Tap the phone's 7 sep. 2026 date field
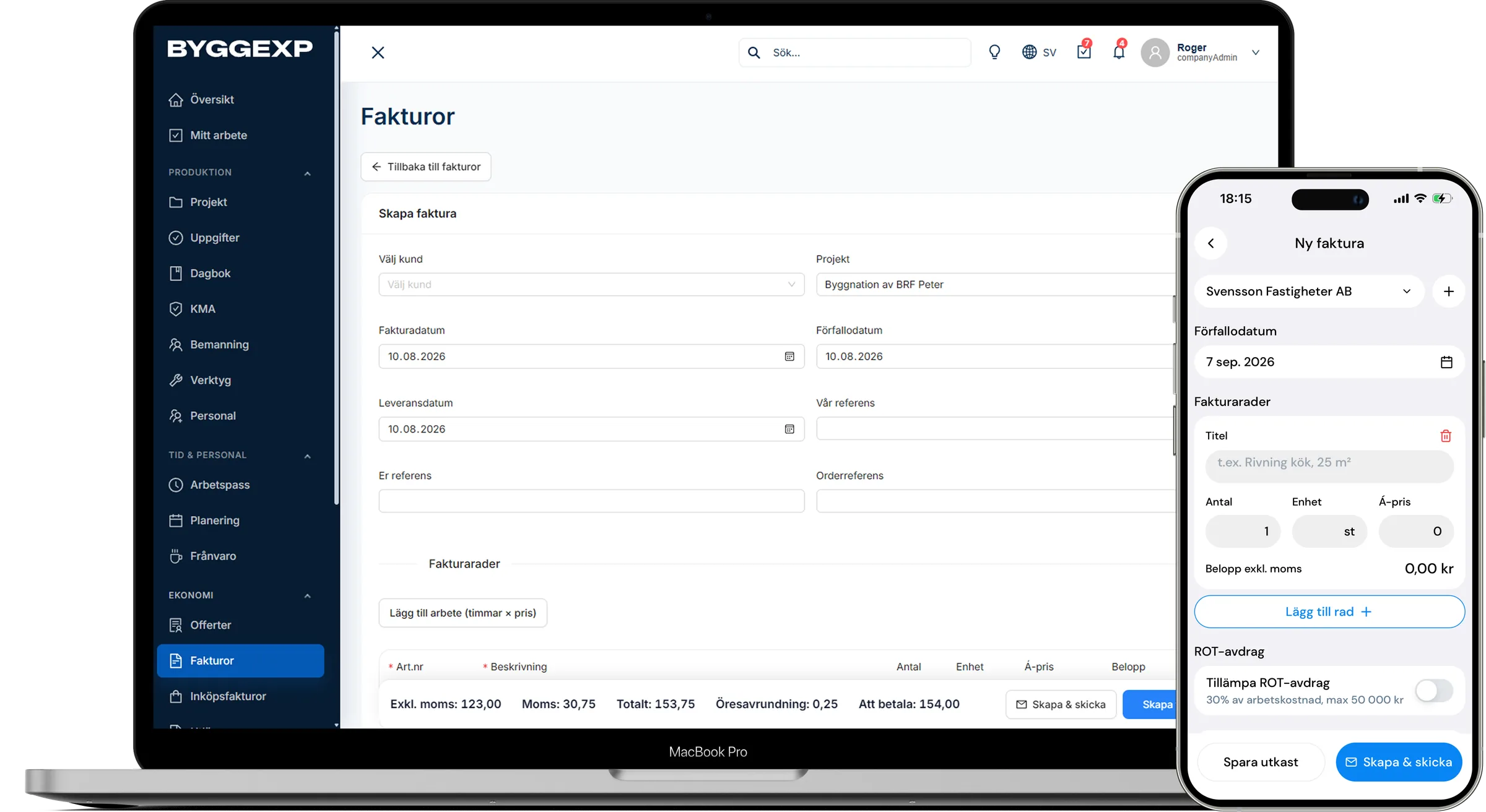 pos(1329,362)
